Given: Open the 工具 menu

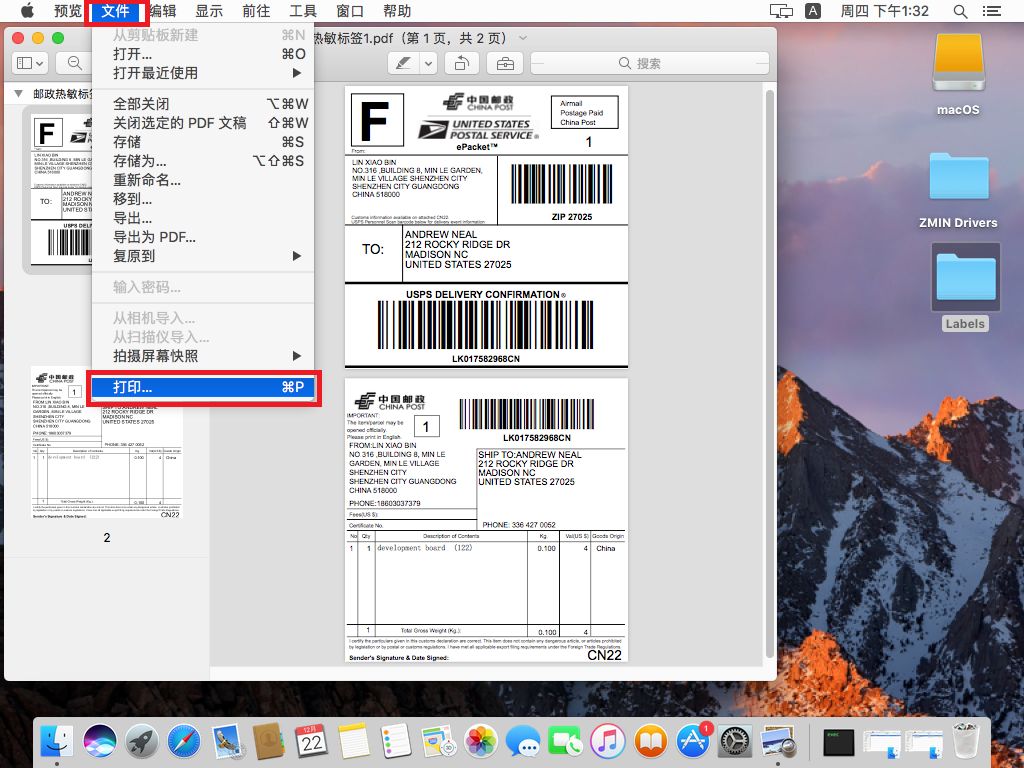Looking at the screenshot, I should click(x=303, y=11).
